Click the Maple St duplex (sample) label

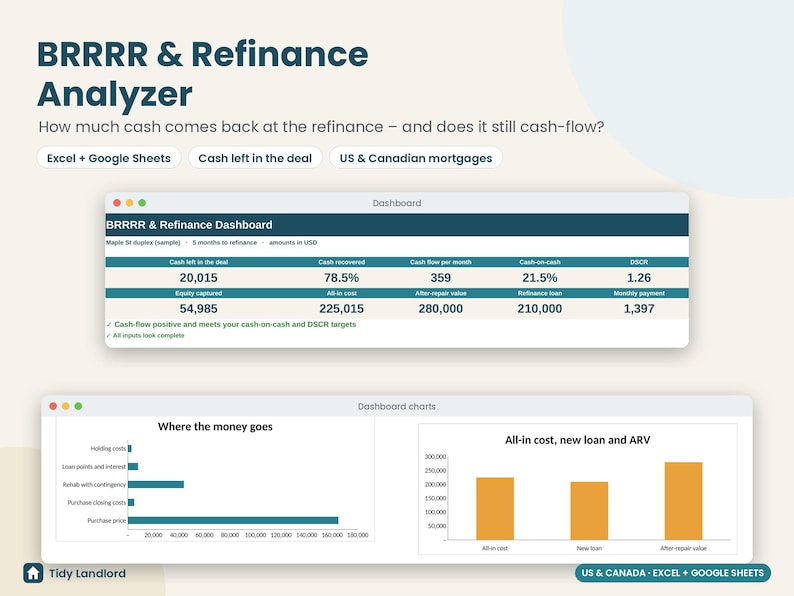143,243
